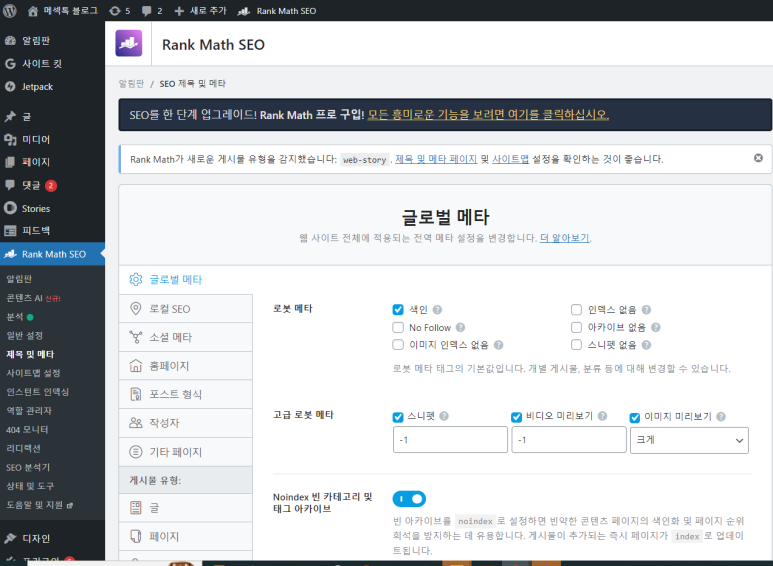Uncheck the 스니펫 advanced robots checkbox
The image size is (773, 566).
point(398,417)
